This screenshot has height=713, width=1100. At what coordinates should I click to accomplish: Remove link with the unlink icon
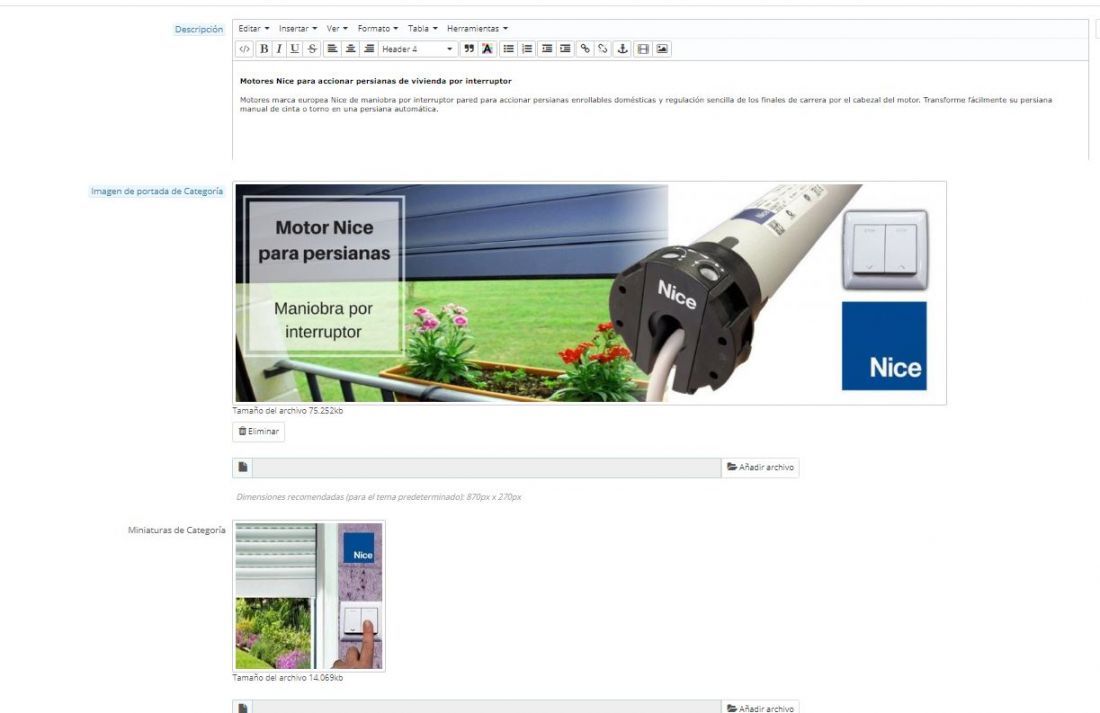coord(603,49)
